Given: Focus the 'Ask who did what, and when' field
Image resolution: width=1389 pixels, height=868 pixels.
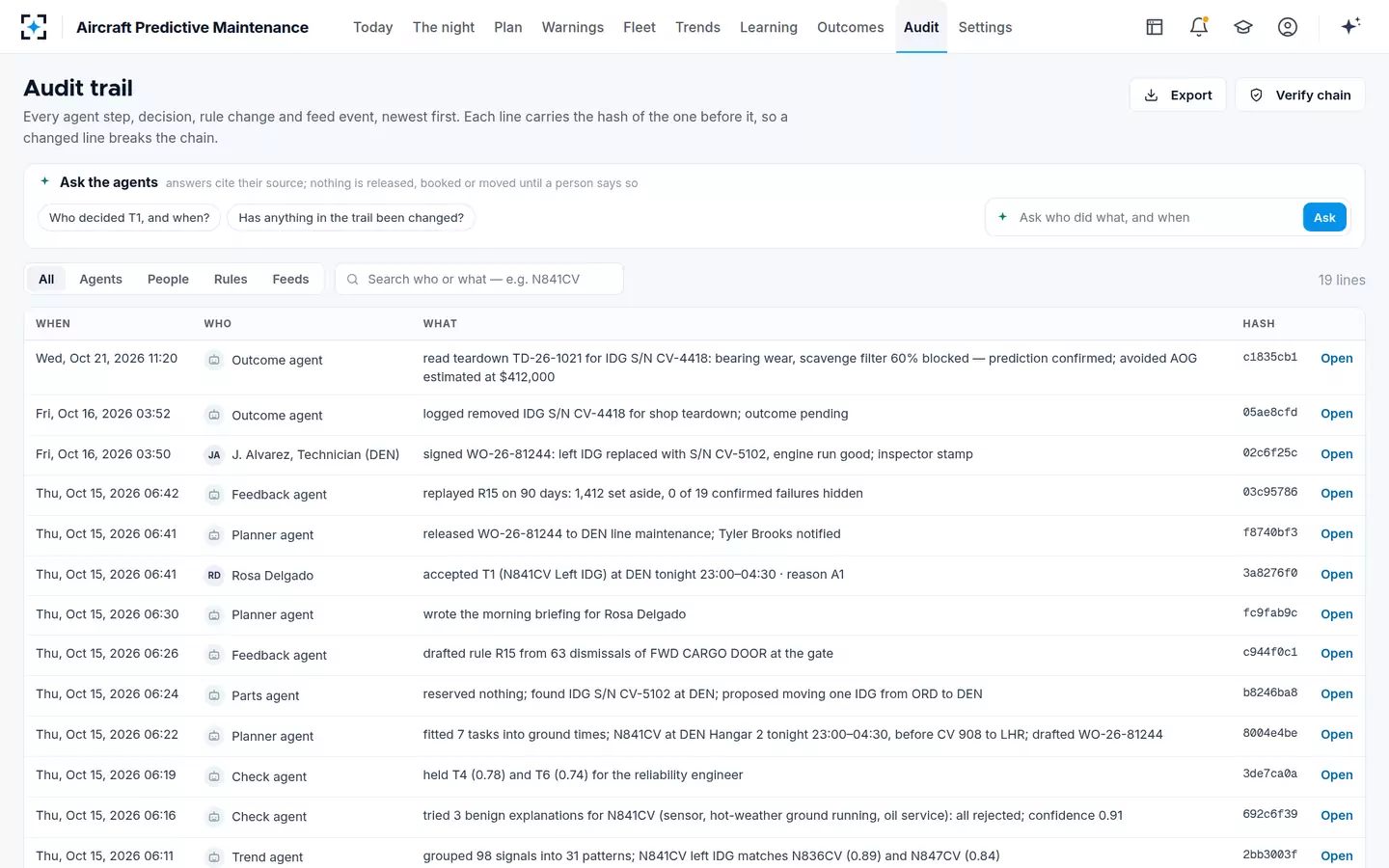Looking at the screenshot, I should coord(1156,217).
